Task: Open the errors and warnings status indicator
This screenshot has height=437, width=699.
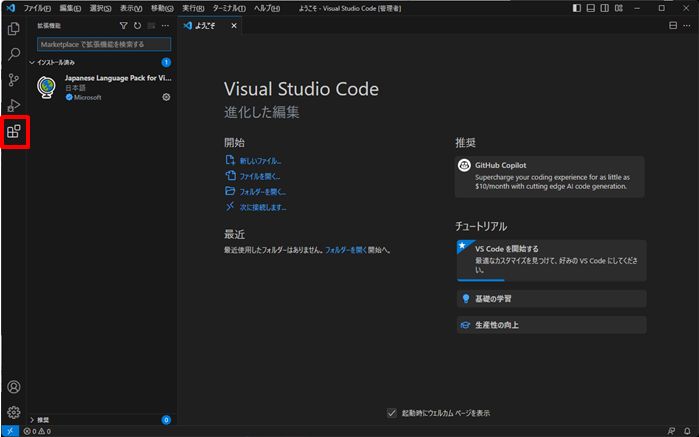Action: tap(37, 431)
